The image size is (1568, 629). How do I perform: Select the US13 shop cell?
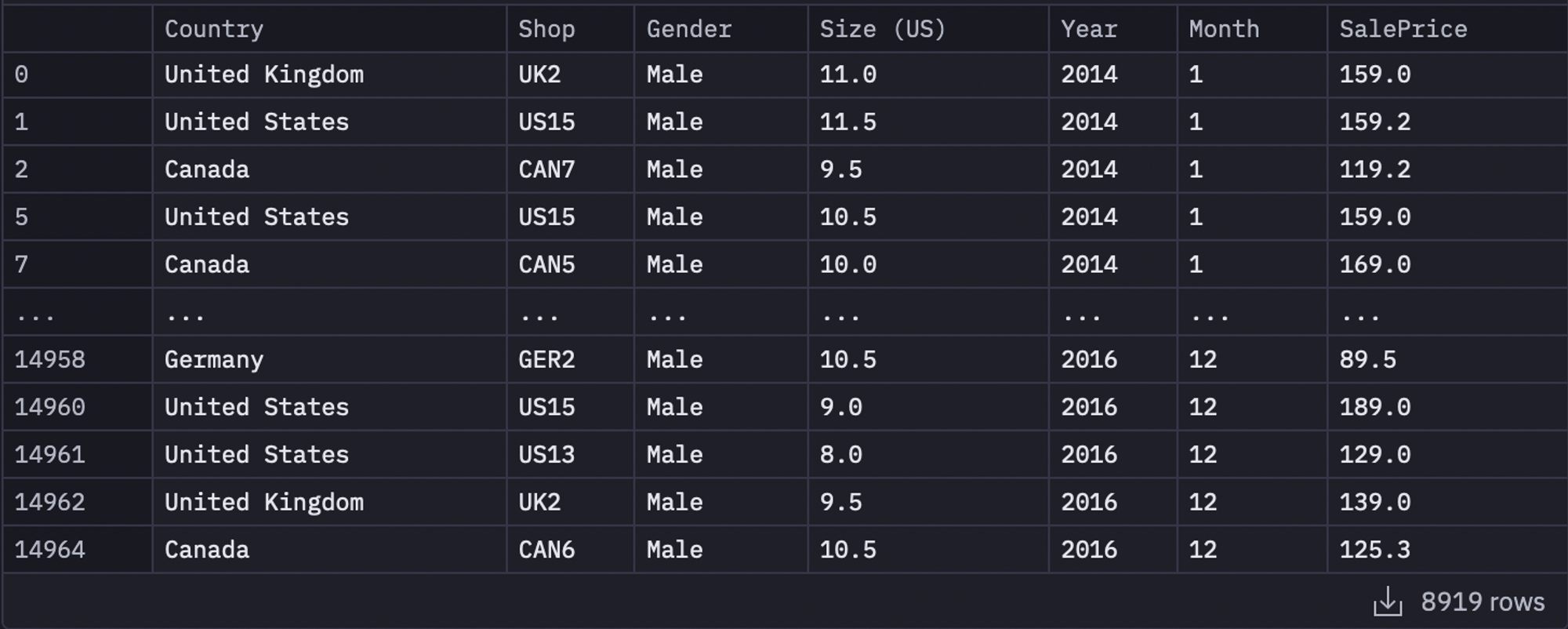546,454
